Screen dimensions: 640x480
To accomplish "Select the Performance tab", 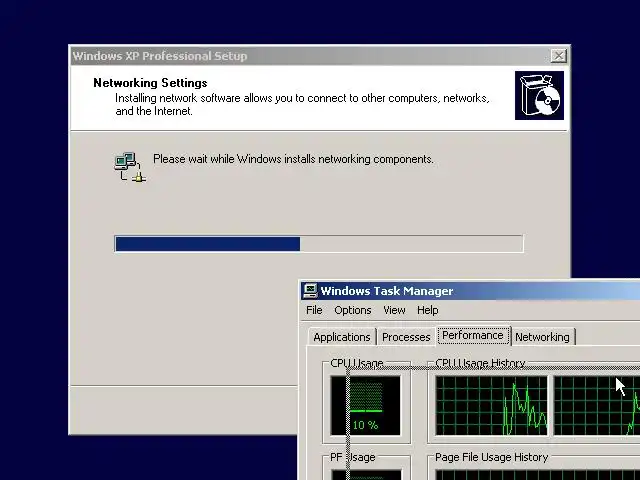I will pyautogui.click(x=473, y=336).
